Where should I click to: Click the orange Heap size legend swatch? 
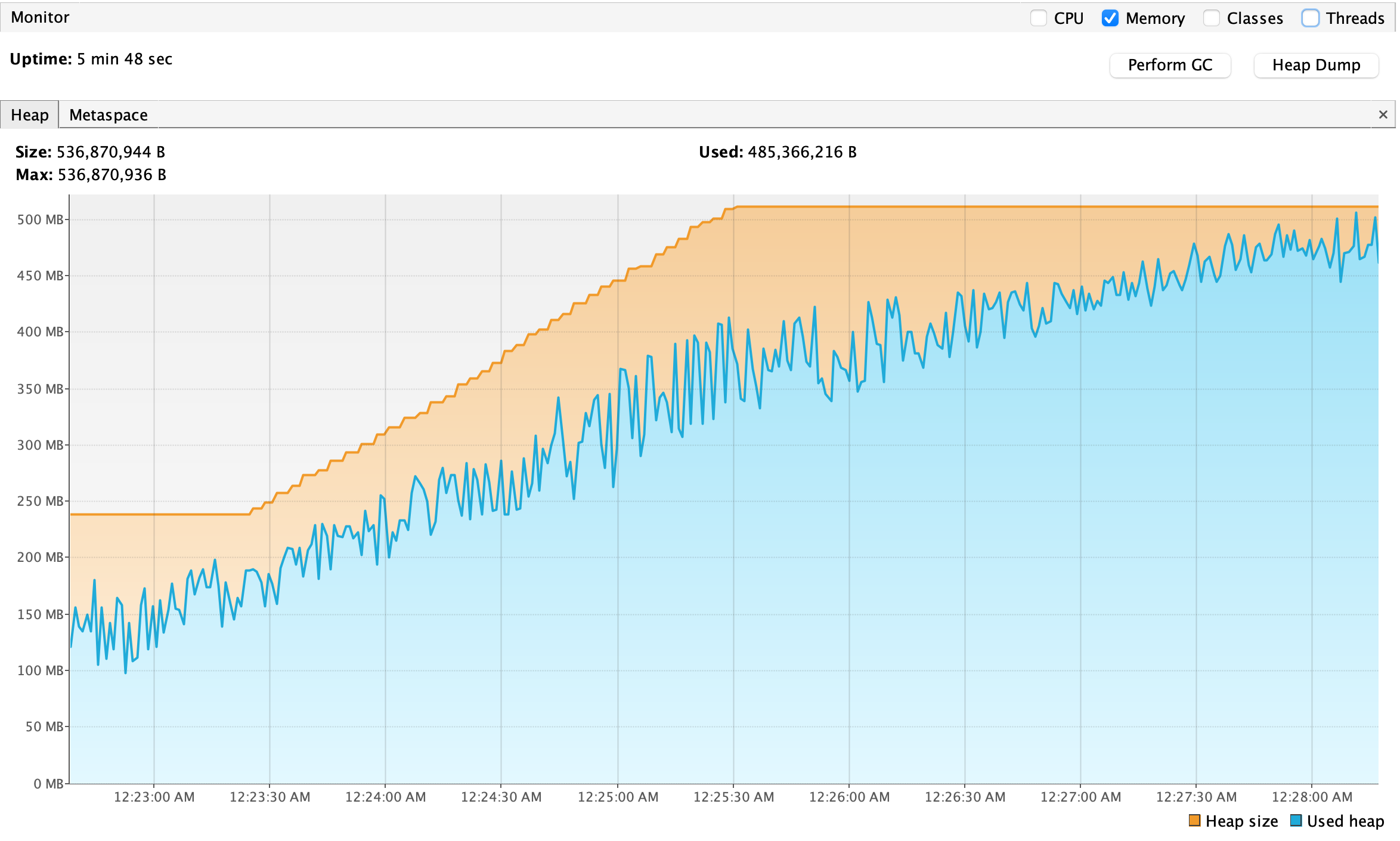[x=1194, y=821]
